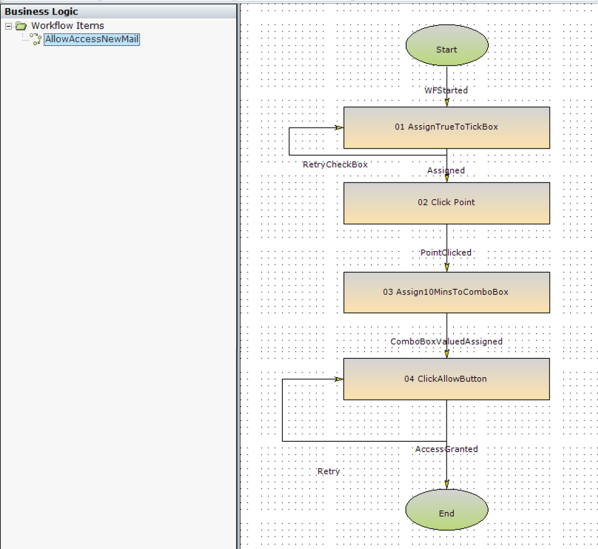Click the Business Logic panel header
Screen dimensions: 598x549
tap(118, 11)
